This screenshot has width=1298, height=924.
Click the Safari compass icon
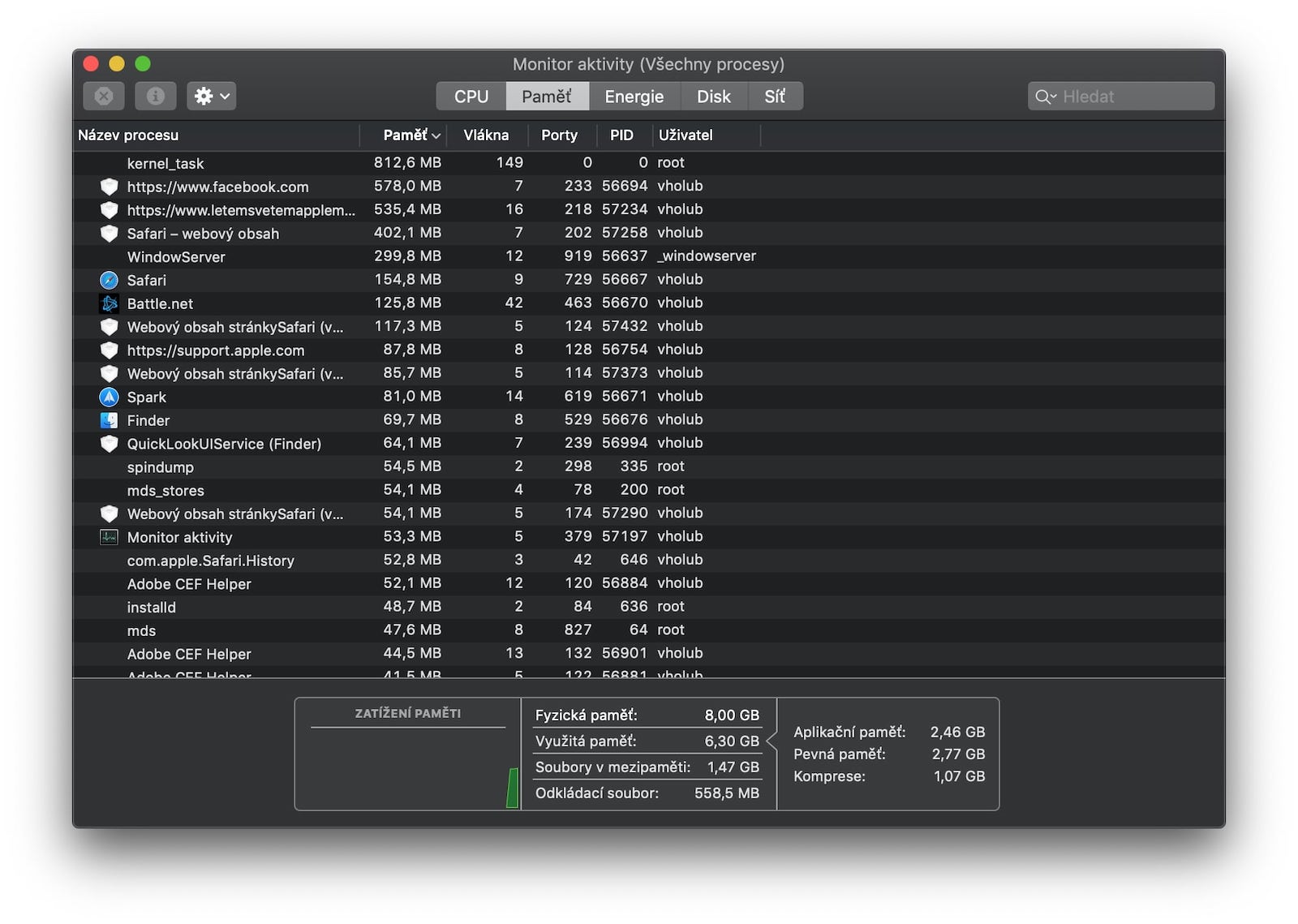109,280
